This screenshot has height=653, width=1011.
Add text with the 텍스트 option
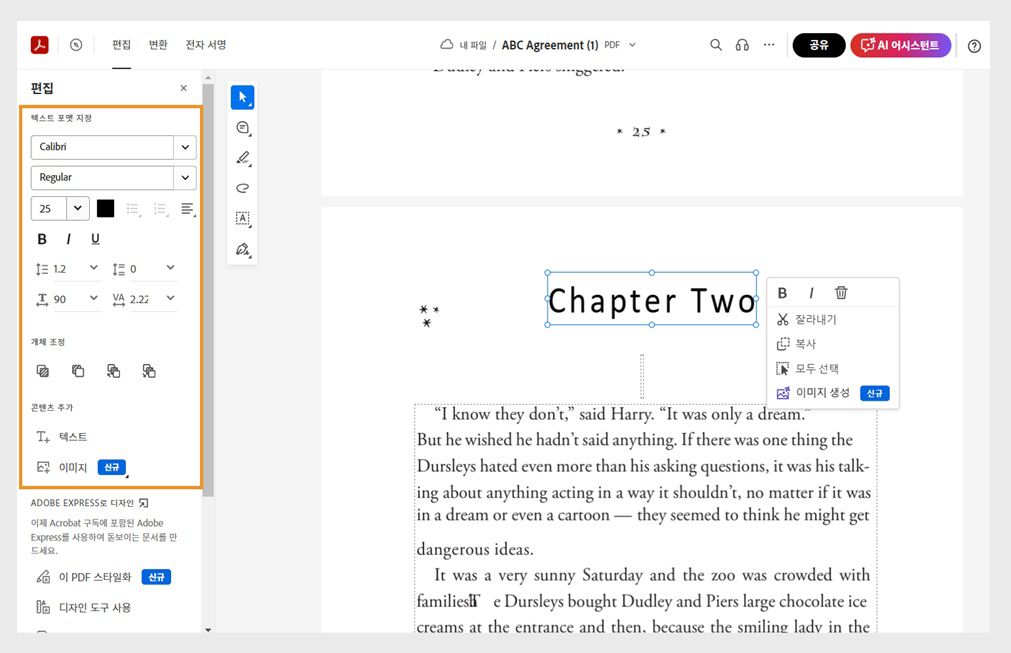(62, 437)
